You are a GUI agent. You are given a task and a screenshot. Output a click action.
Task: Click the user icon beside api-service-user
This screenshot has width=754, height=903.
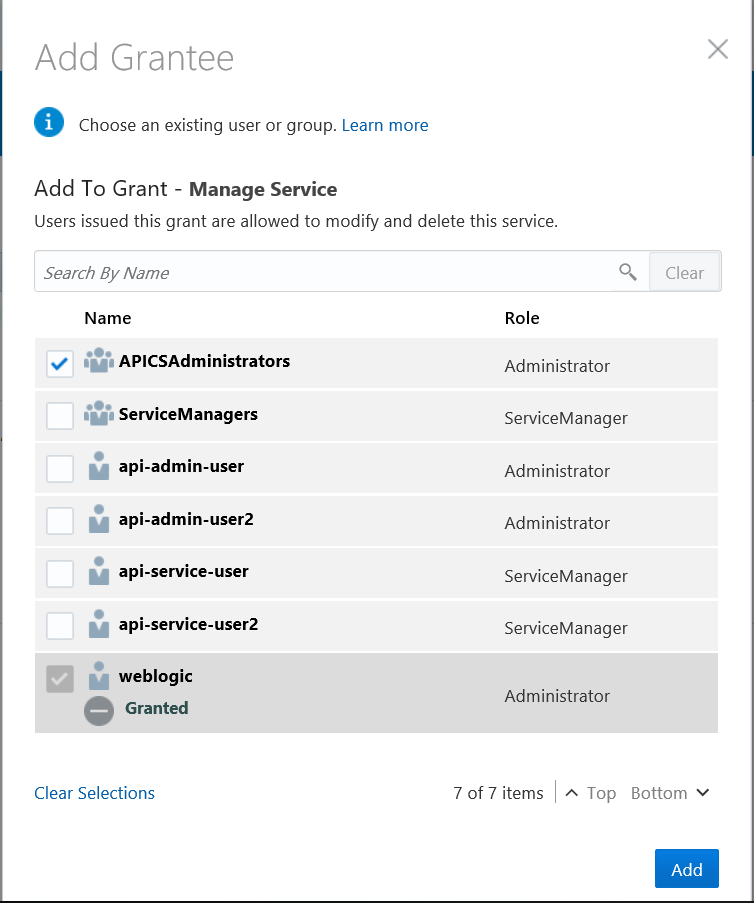[x=99, y=570]
